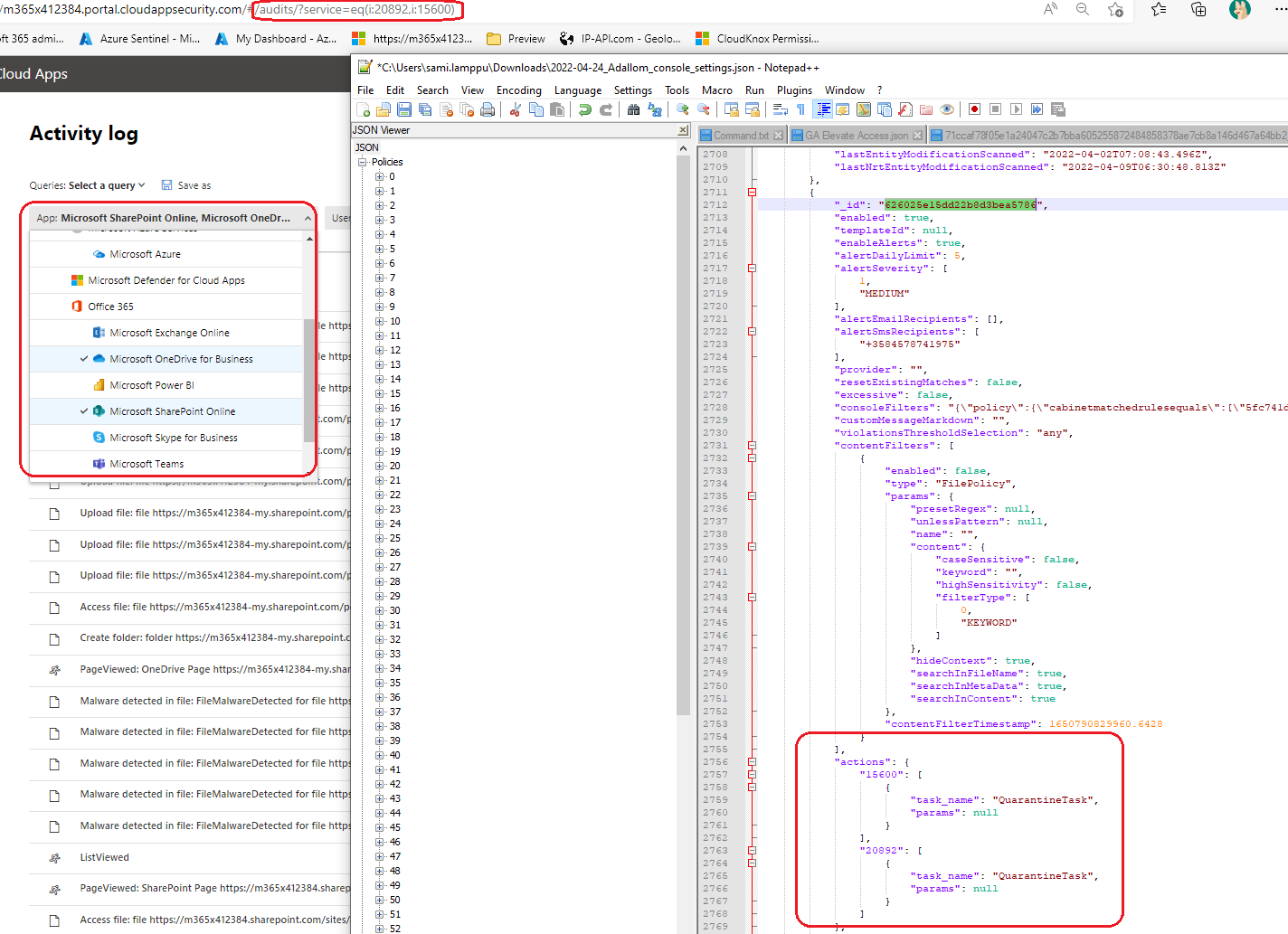Switch to the GA Elevate Access.json tab

(856, 136)
